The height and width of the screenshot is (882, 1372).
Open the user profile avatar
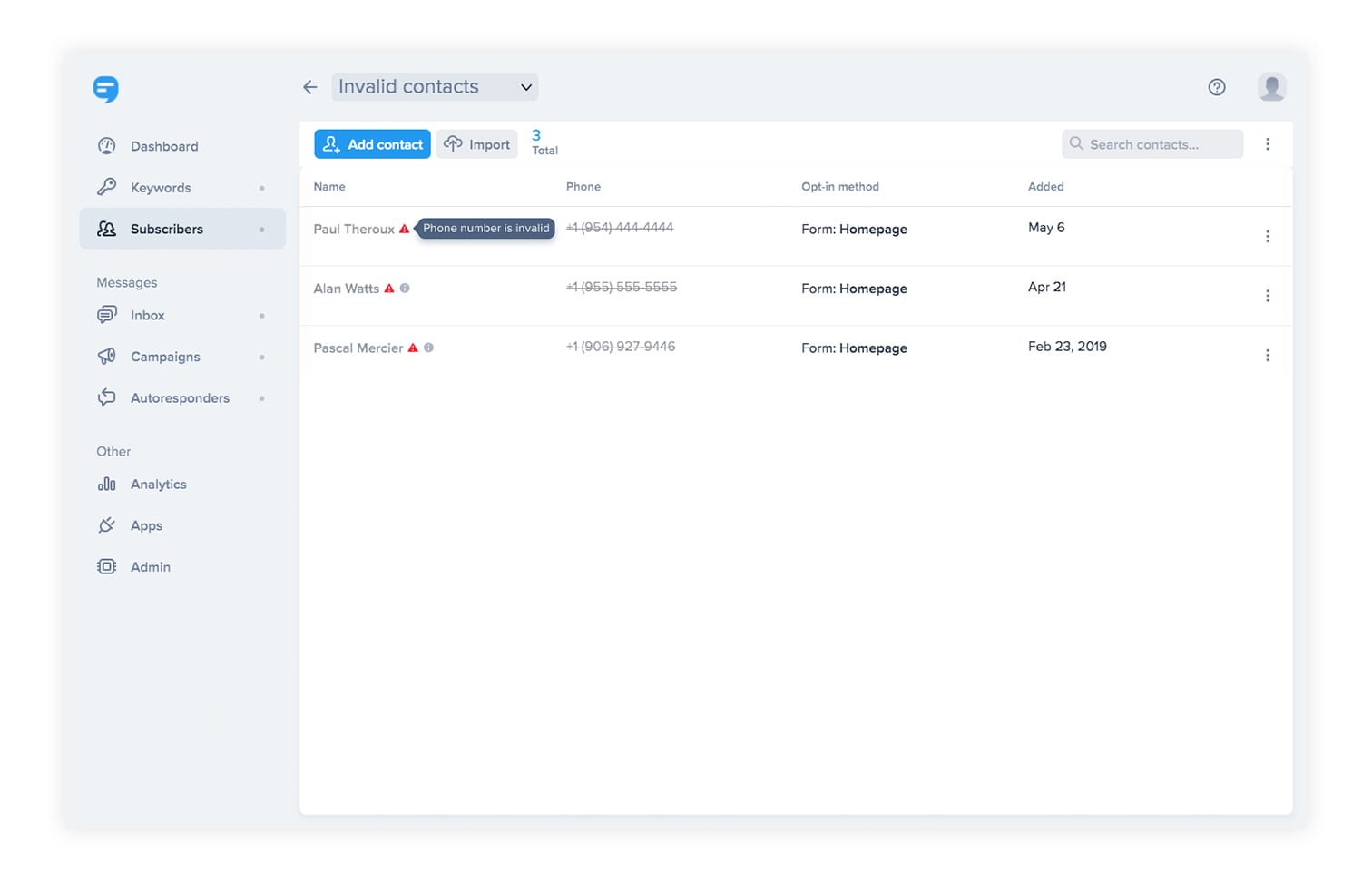(x=1271, y=87)
